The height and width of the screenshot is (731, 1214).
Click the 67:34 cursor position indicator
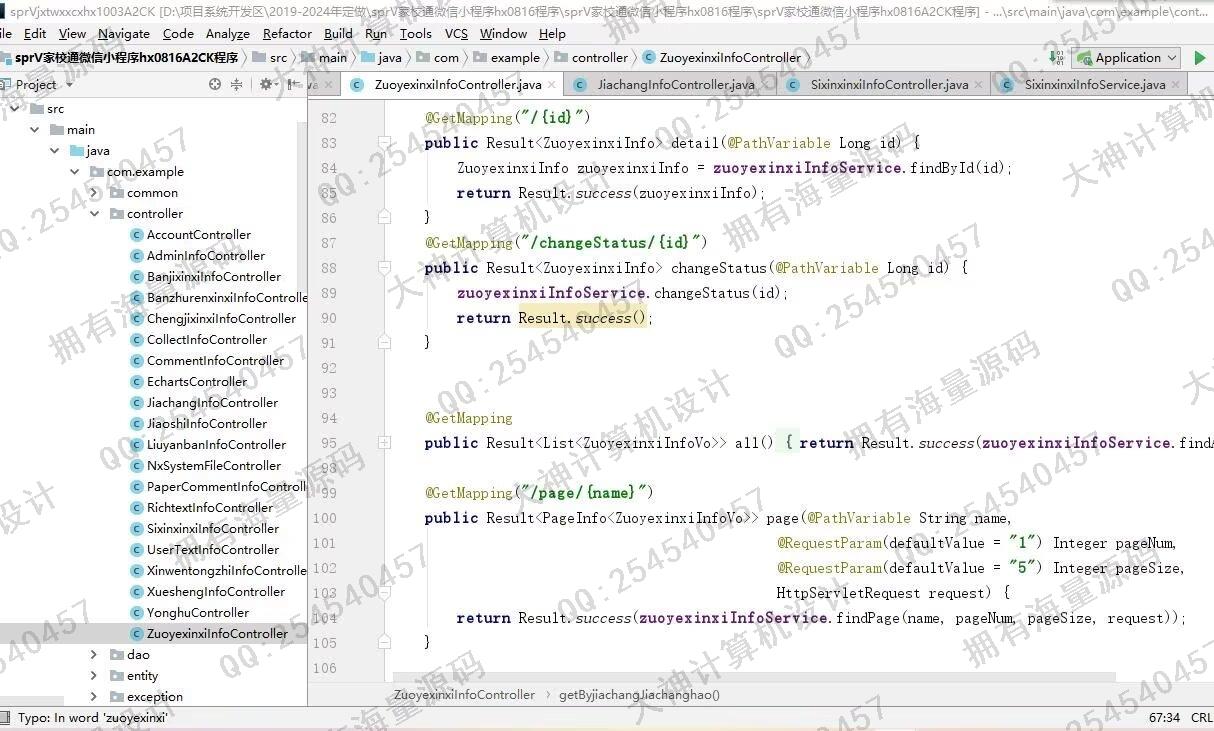pyautogui.click(x=1164, y=718)
